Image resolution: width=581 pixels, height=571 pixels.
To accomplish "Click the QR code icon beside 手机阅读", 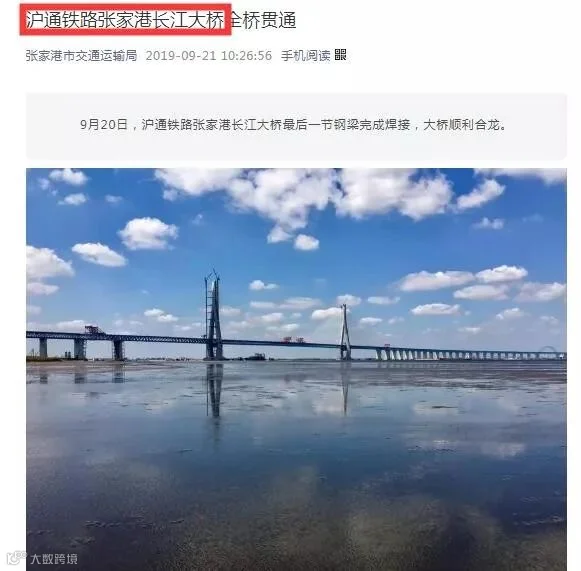I will [x=340, y=55].
